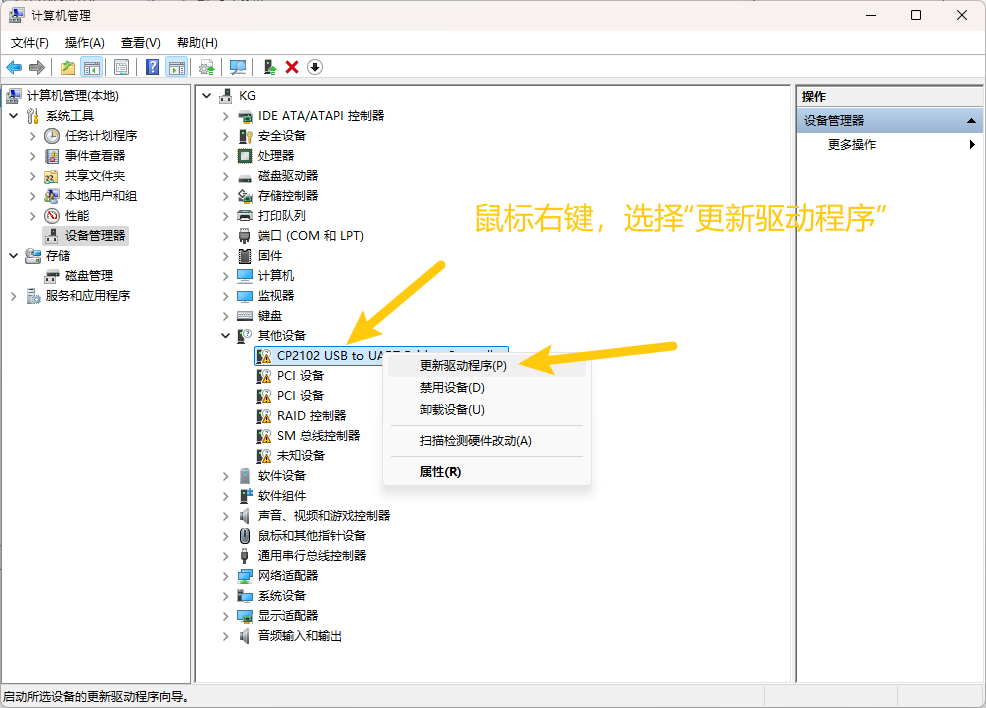Click the black down-arrow disable device icon

point(315,67)
